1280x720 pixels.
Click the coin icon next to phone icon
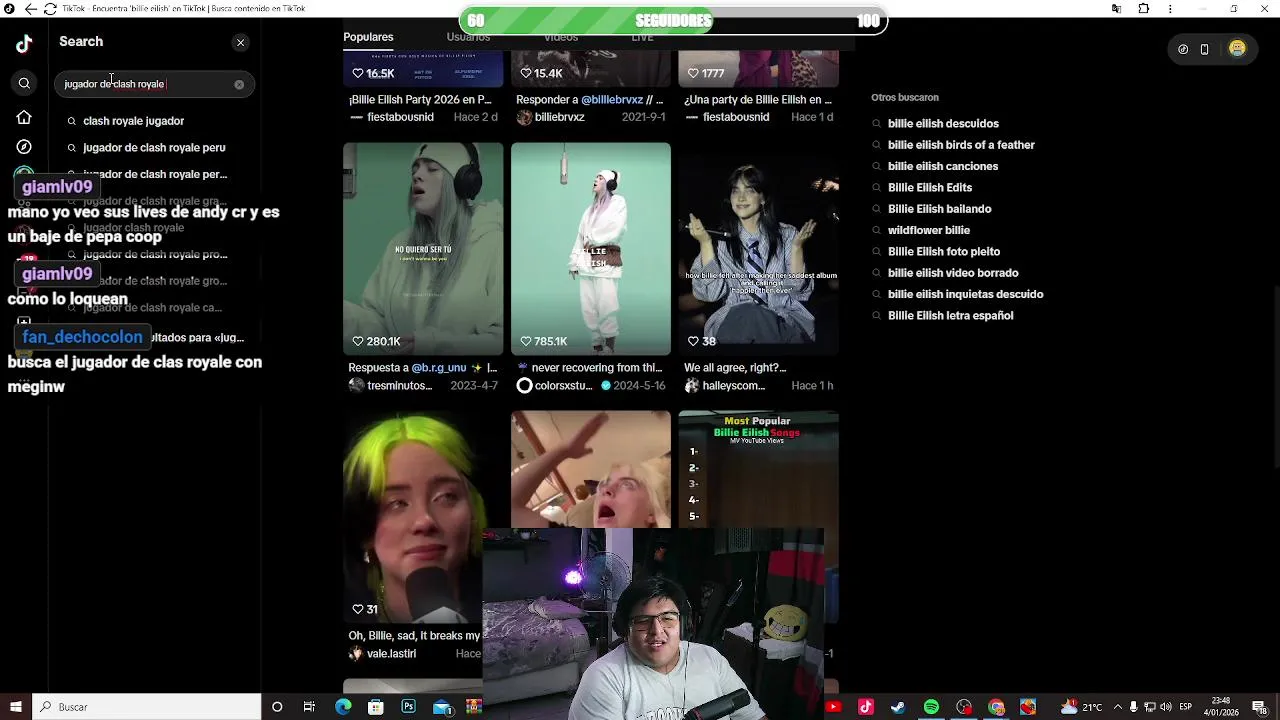(1183, 49)
